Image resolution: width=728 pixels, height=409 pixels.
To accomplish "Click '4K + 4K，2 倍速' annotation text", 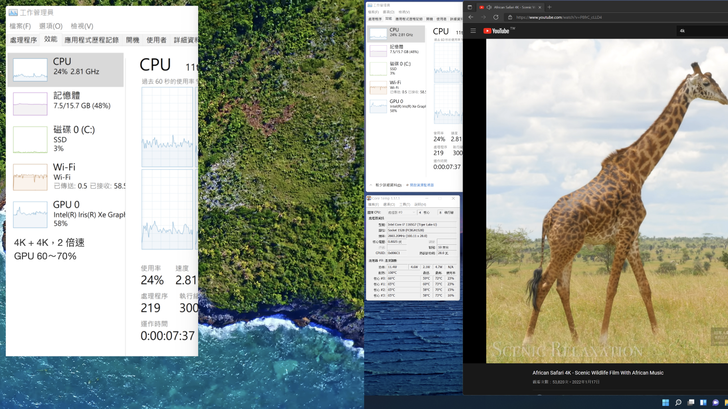I will click(x=49, y=242).
